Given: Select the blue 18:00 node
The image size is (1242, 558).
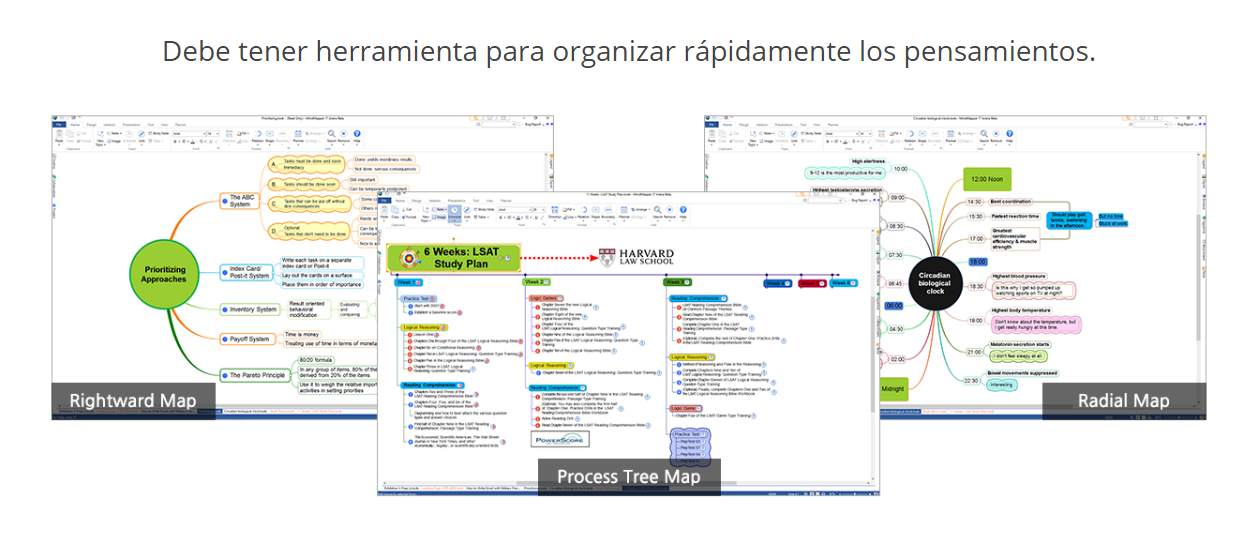Looking at the screenshot, I should (978, 261).
